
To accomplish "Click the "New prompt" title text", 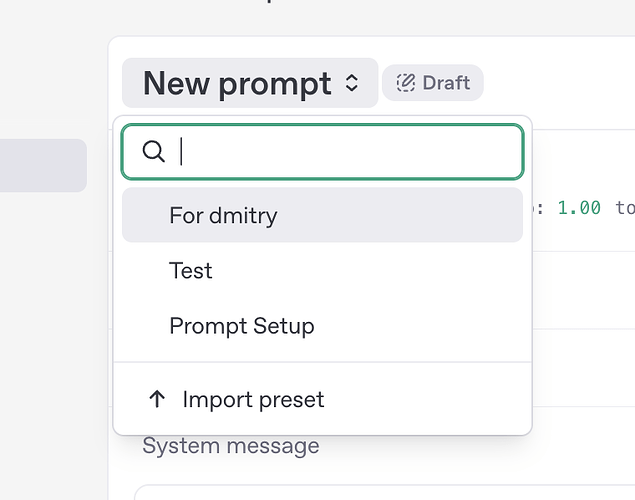I will click(x=237, y=84).
